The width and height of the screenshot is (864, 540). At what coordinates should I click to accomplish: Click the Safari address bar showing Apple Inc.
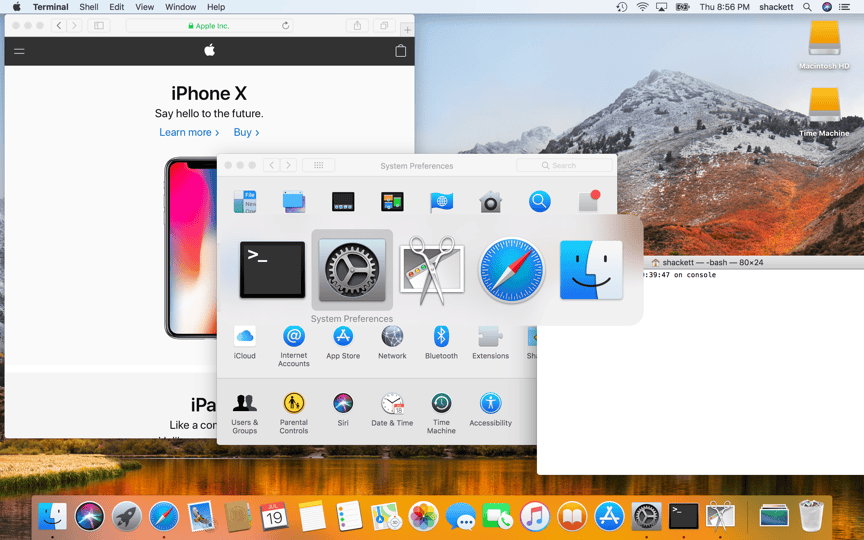tap(209, 25)
